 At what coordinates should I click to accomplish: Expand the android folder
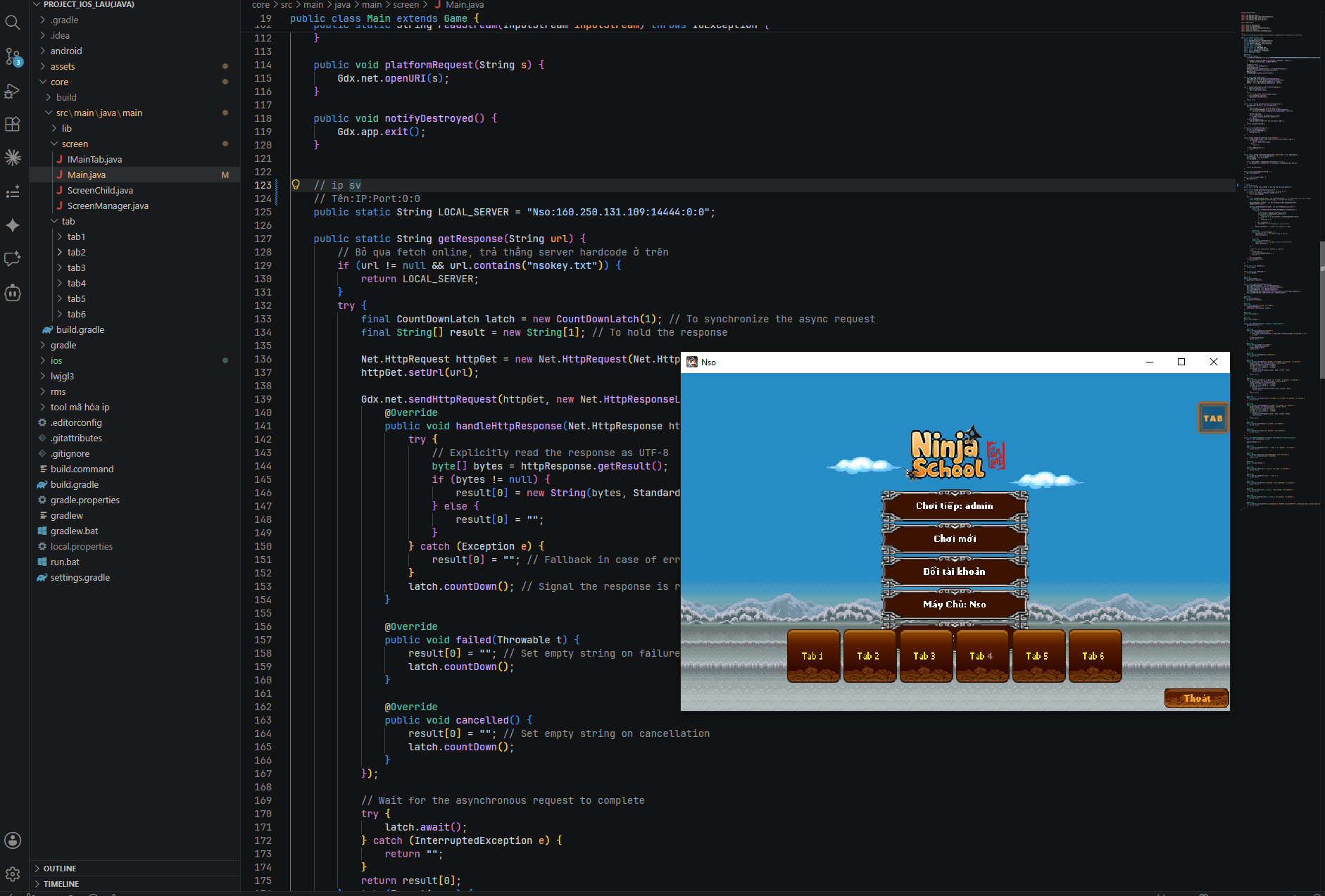pos(66,51)
